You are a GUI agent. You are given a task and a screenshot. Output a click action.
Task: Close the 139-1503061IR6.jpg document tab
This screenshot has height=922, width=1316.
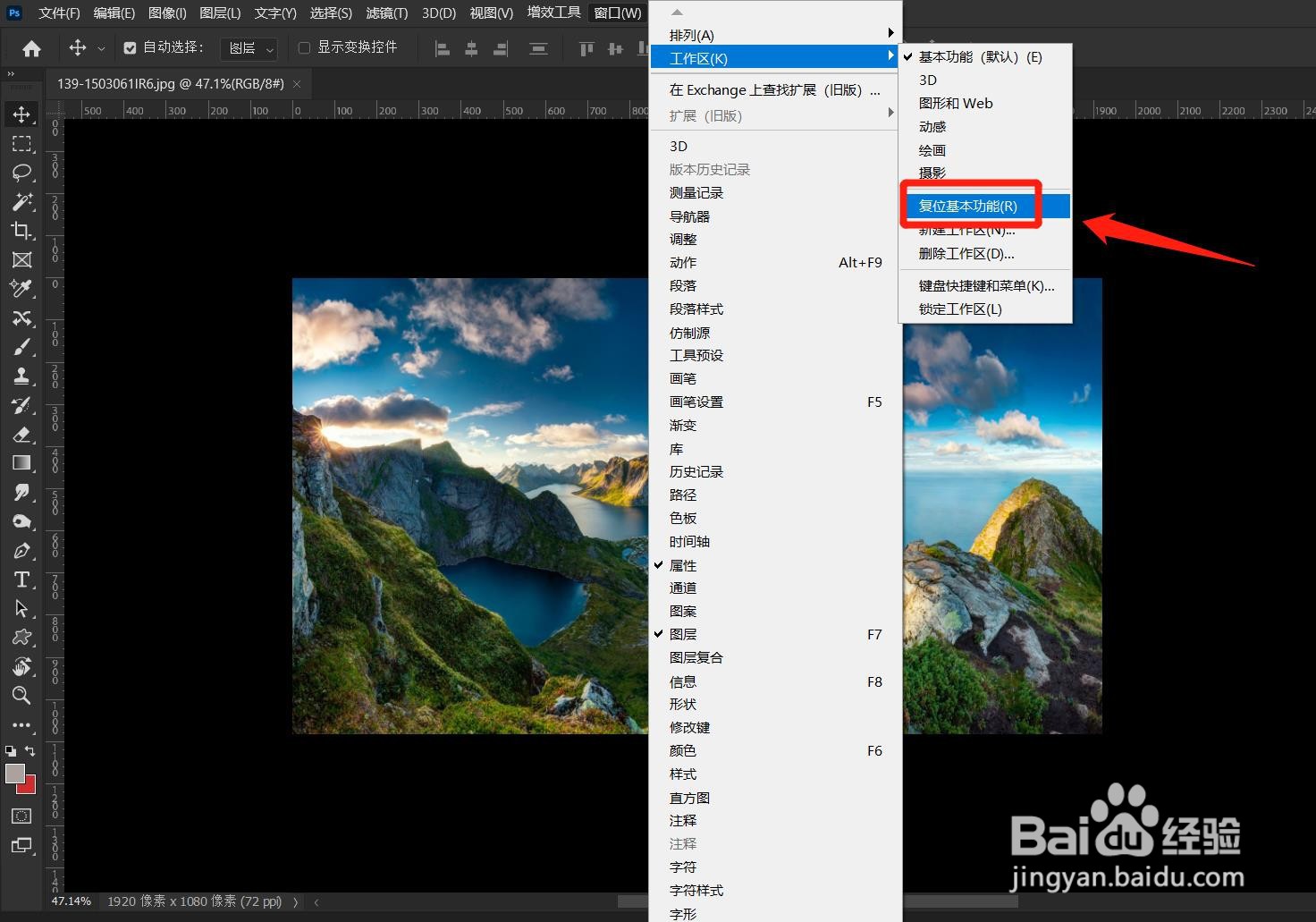(x=297, y=83)
